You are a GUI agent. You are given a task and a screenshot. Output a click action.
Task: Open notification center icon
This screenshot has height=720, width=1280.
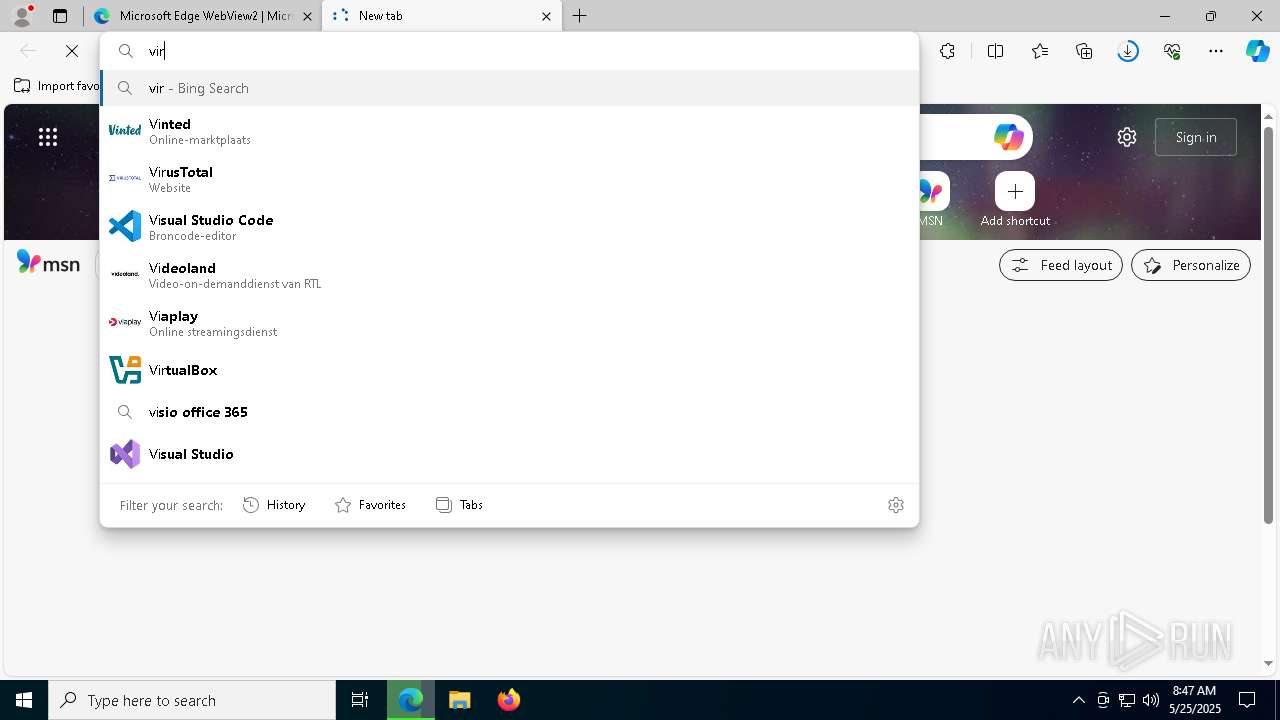click(x=1247, y=700)
